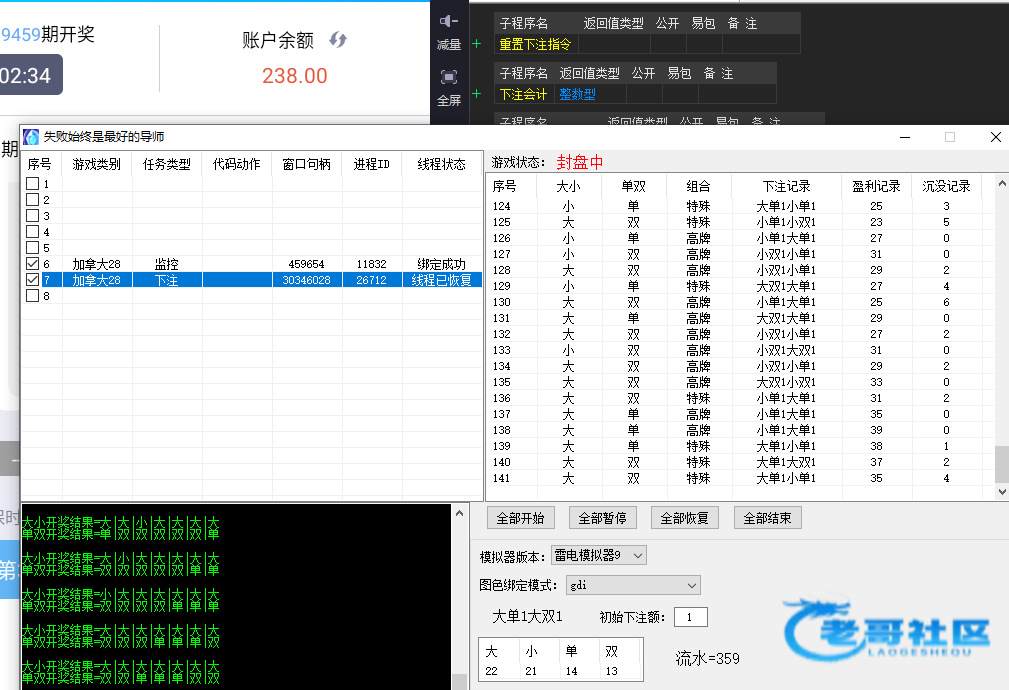Viewport: 1009px width, 690px height.
Task: Expand the 图色绑定模式 gdi dropdown
Action: [x=692, y=585]
